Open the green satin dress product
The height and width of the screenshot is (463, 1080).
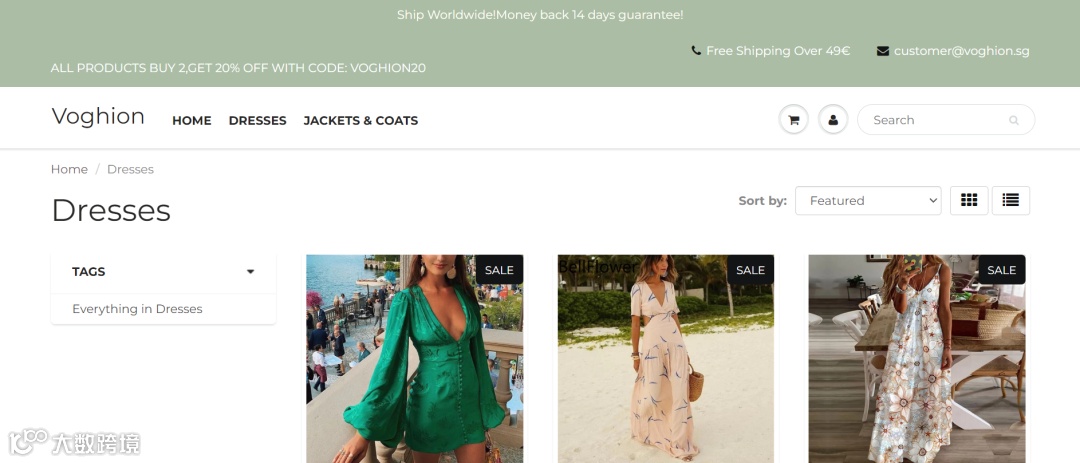(415, 359)
